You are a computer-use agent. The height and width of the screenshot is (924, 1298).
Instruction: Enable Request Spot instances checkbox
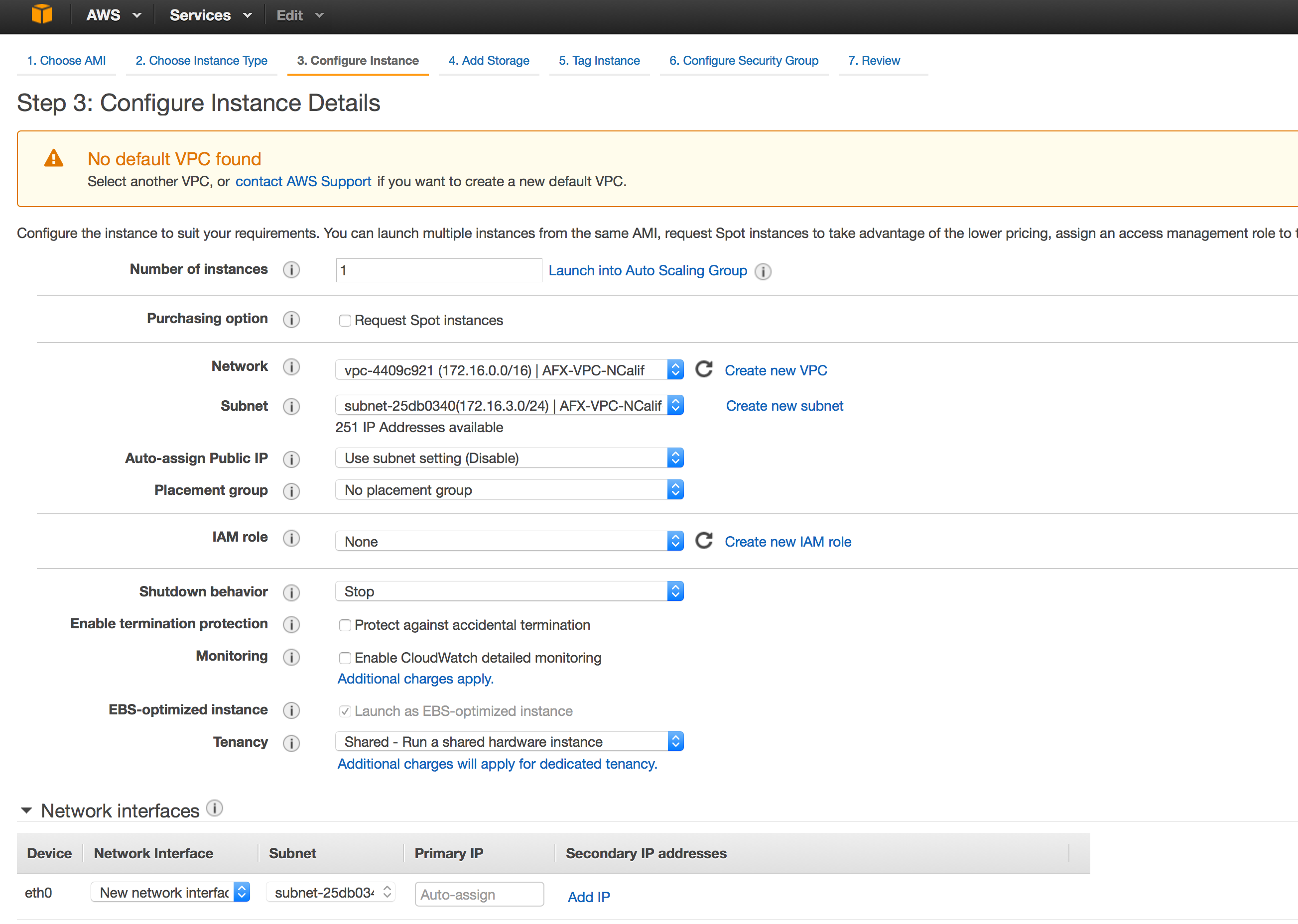point(345,321)
